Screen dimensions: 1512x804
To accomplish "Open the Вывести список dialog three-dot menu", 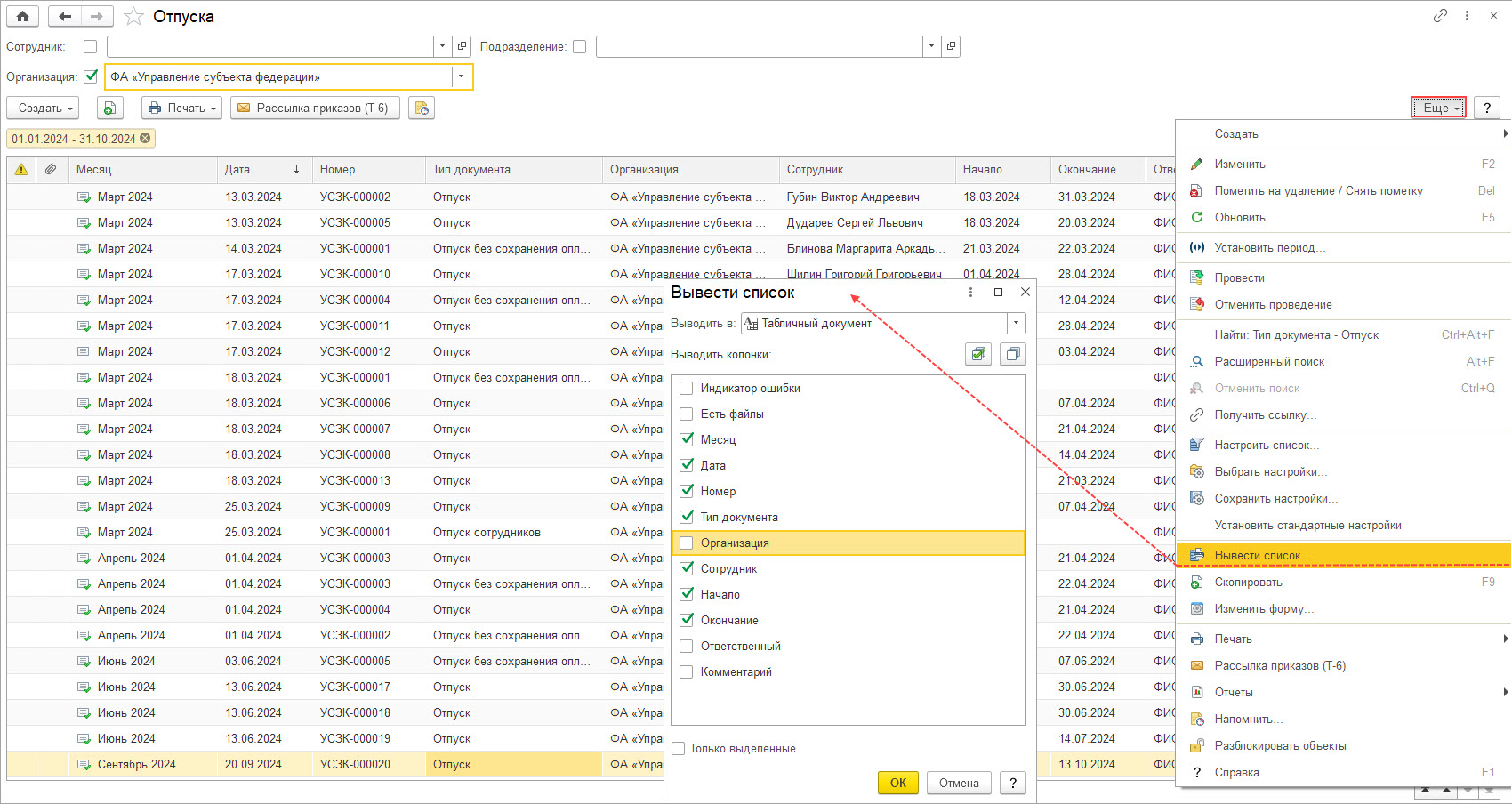I will pyautogui.click(x=970, y=293).
